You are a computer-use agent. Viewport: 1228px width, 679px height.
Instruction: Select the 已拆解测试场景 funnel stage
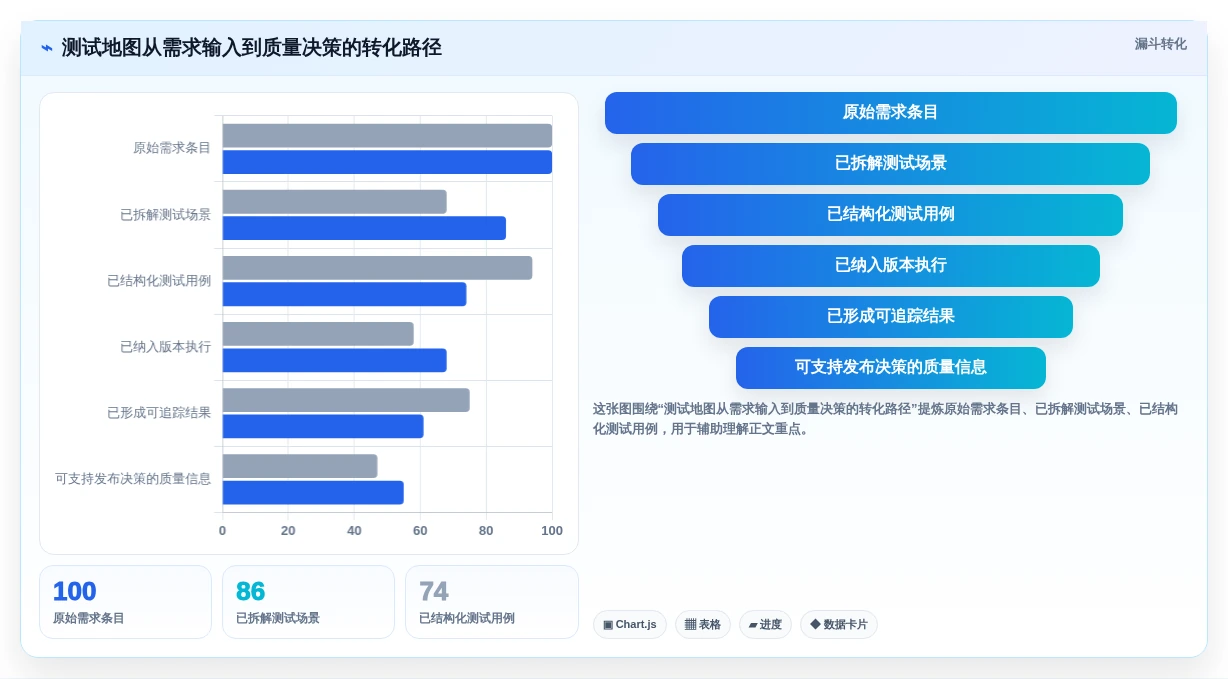coord(890,164)
